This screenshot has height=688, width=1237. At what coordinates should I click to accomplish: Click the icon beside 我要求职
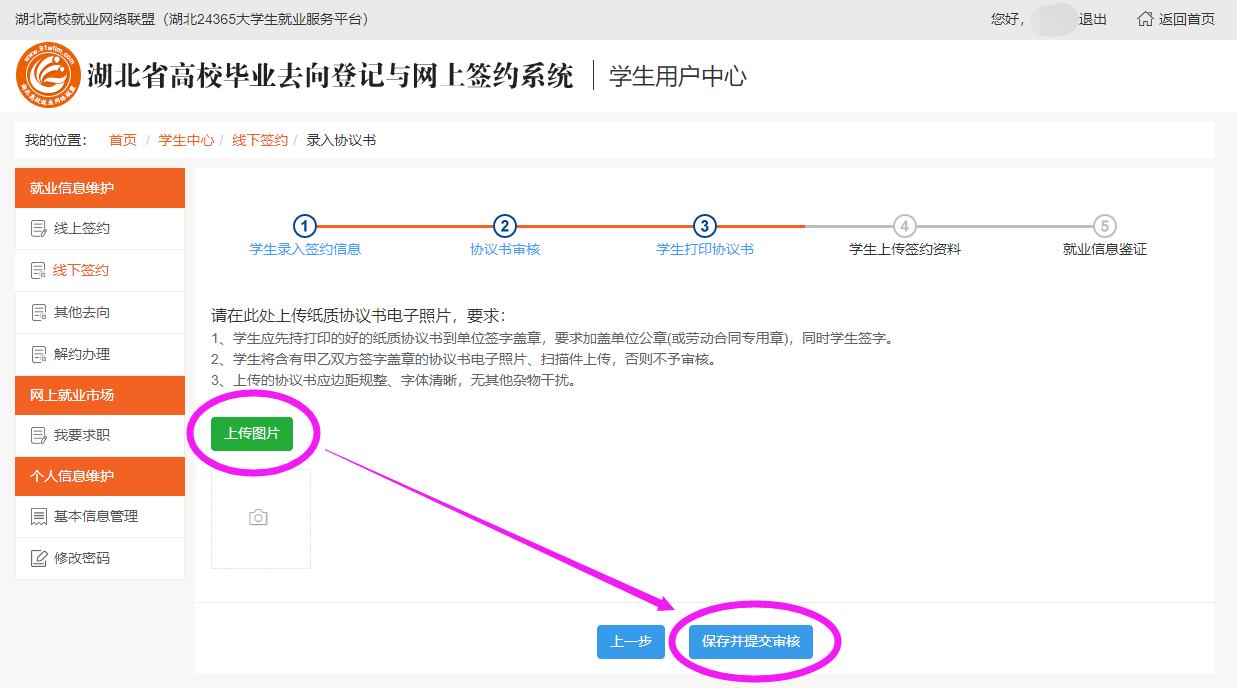(39, 436)
